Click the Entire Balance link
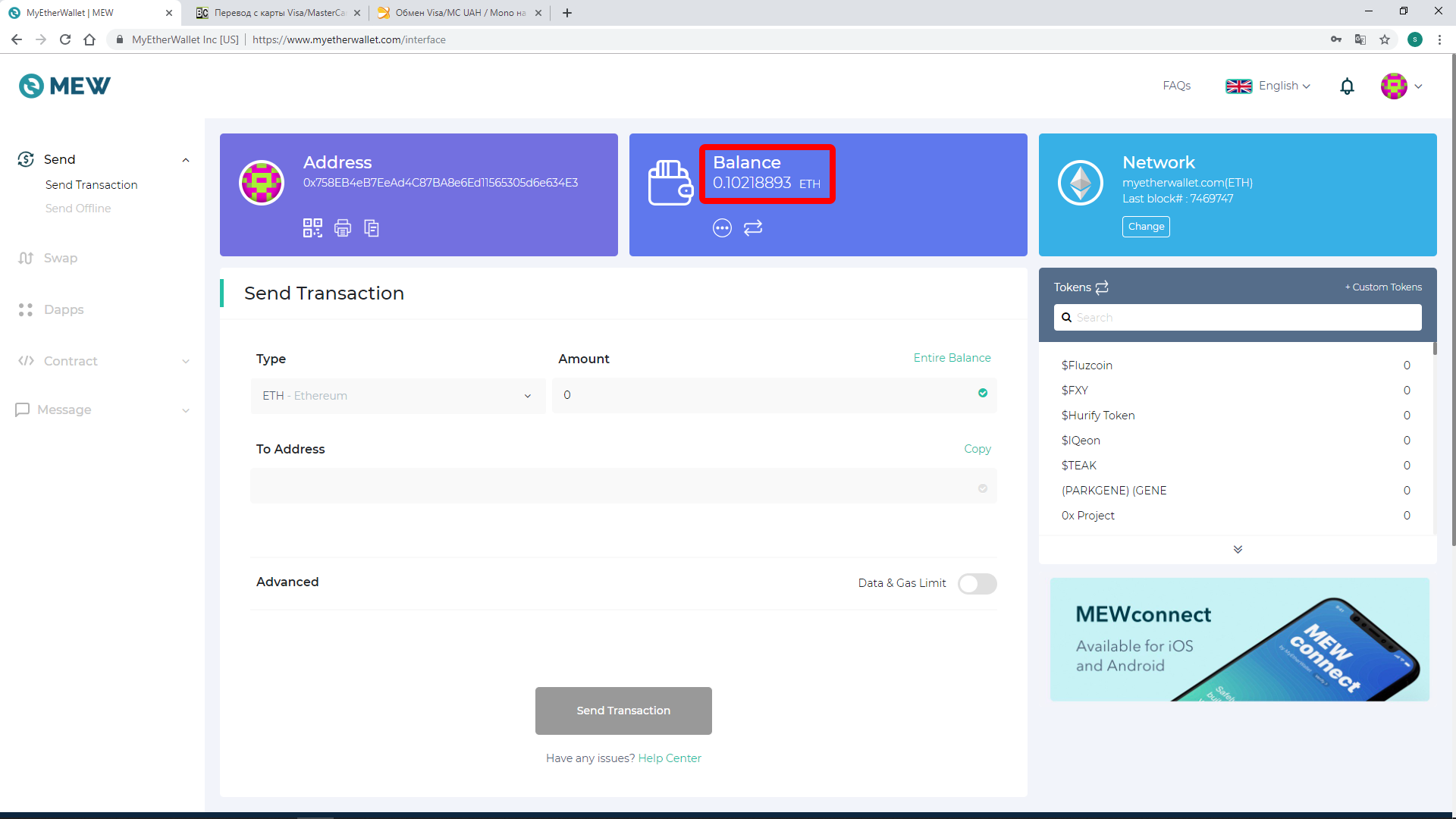 pos(952,358)
